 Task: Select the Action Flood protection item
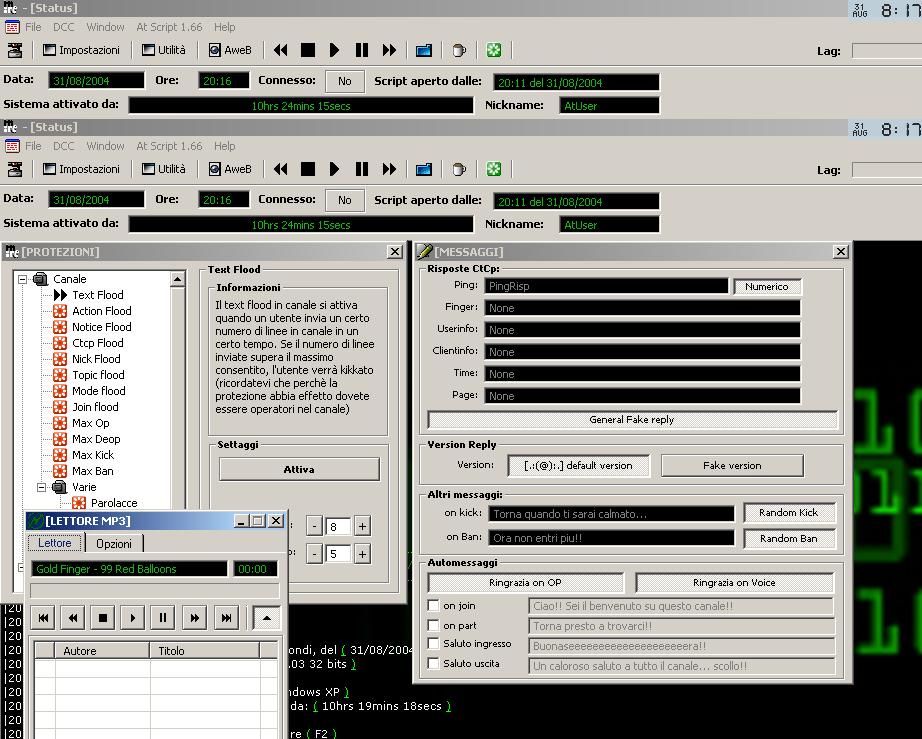(x=101, y=311)
